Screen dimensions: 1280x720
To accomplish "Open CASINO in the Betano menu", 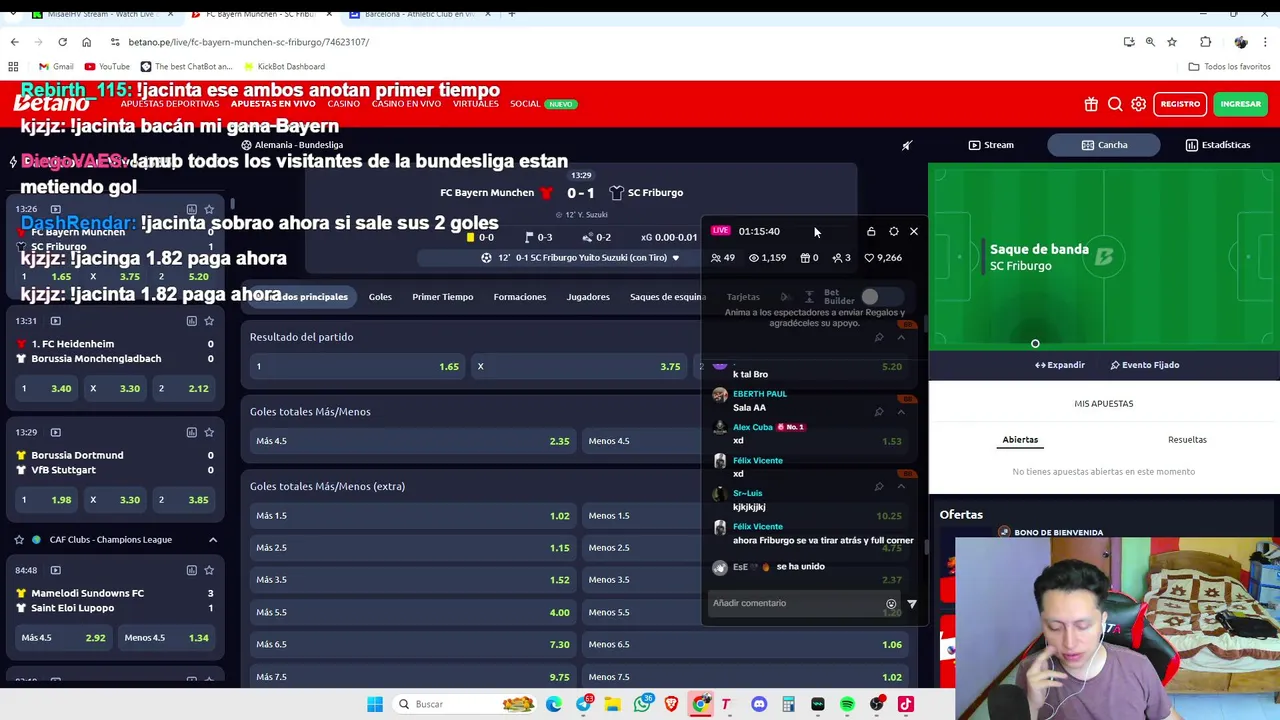I will tap(343, 104).
